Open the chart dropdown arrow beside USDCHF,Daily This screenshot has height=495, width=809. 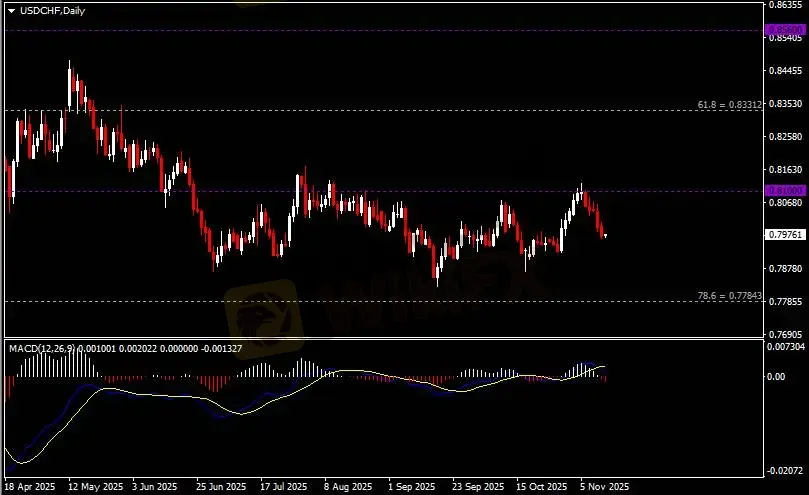click(x=11, y=10)
